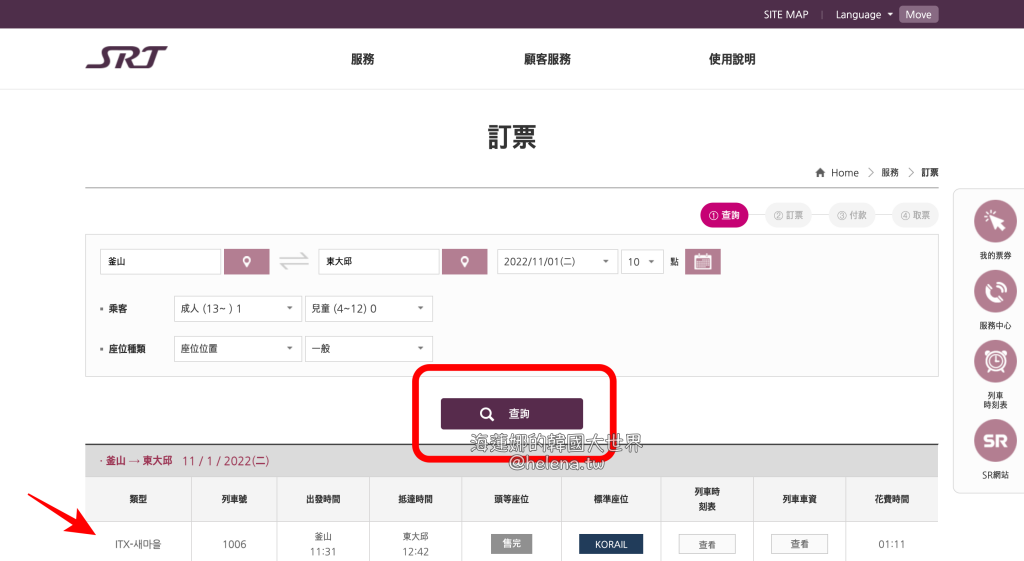Screen dimensions: 1024x561
Task: Select KORAIL standard seat for train 1006
Action: 610,544
